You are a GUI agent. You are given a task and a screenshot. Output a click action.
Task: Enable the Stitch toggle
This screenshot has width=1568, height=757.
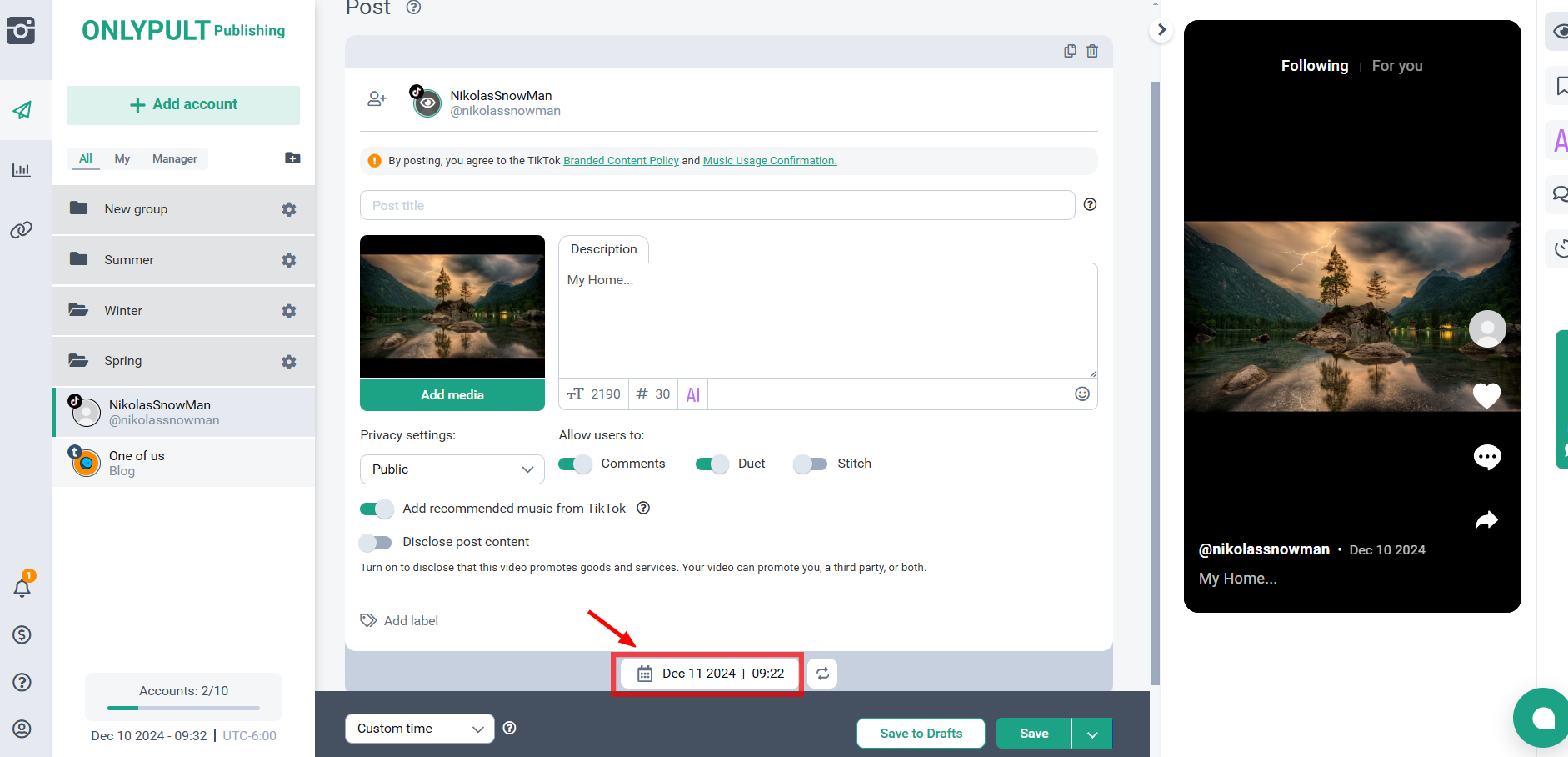(810, 464)
